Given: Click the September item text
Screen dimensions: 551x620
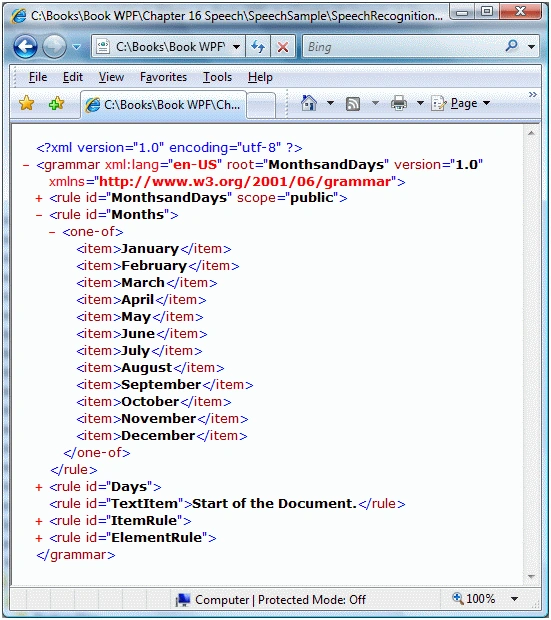Looking at the screenshot, I should [x=161, y=385].
